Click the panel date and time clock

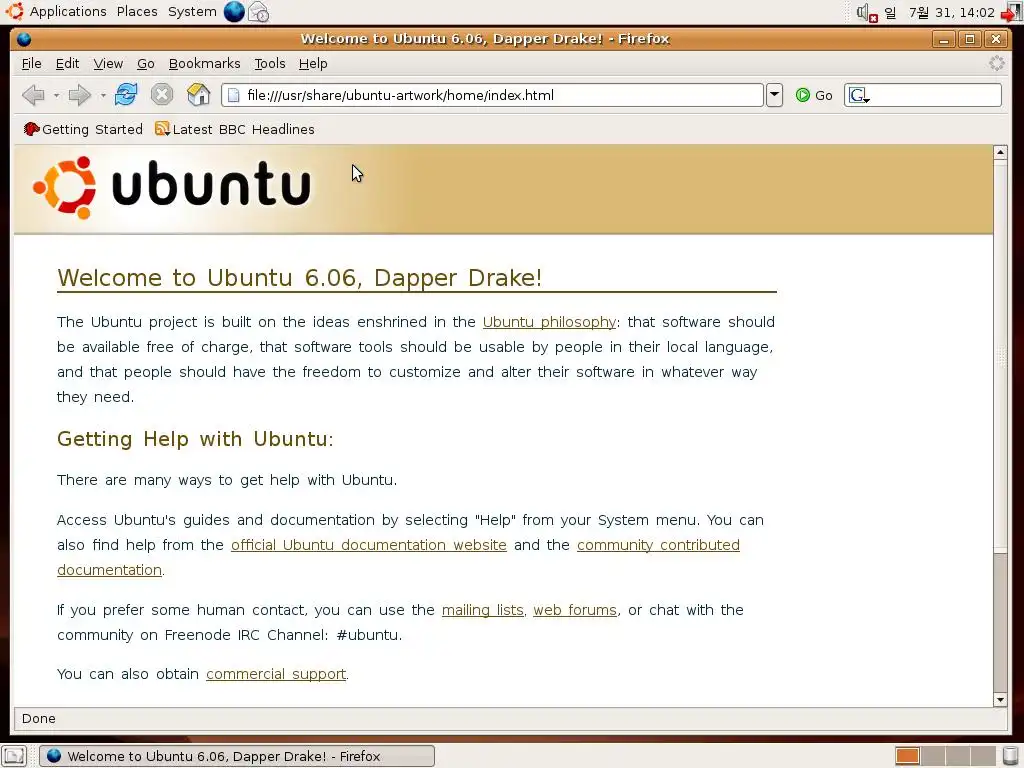pos(939,12)
